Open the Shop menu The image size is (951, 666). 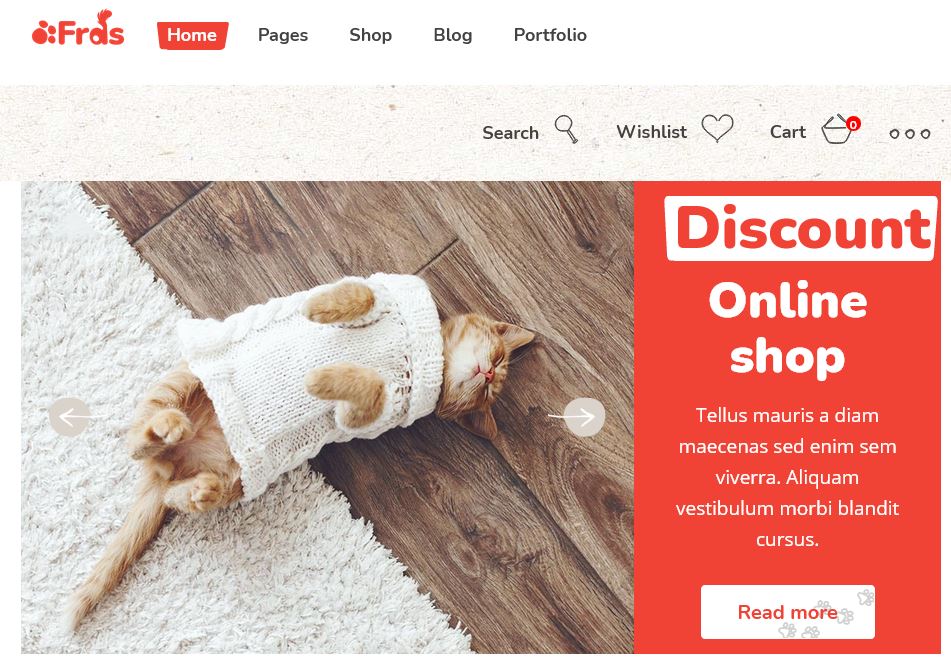[370, 35]
